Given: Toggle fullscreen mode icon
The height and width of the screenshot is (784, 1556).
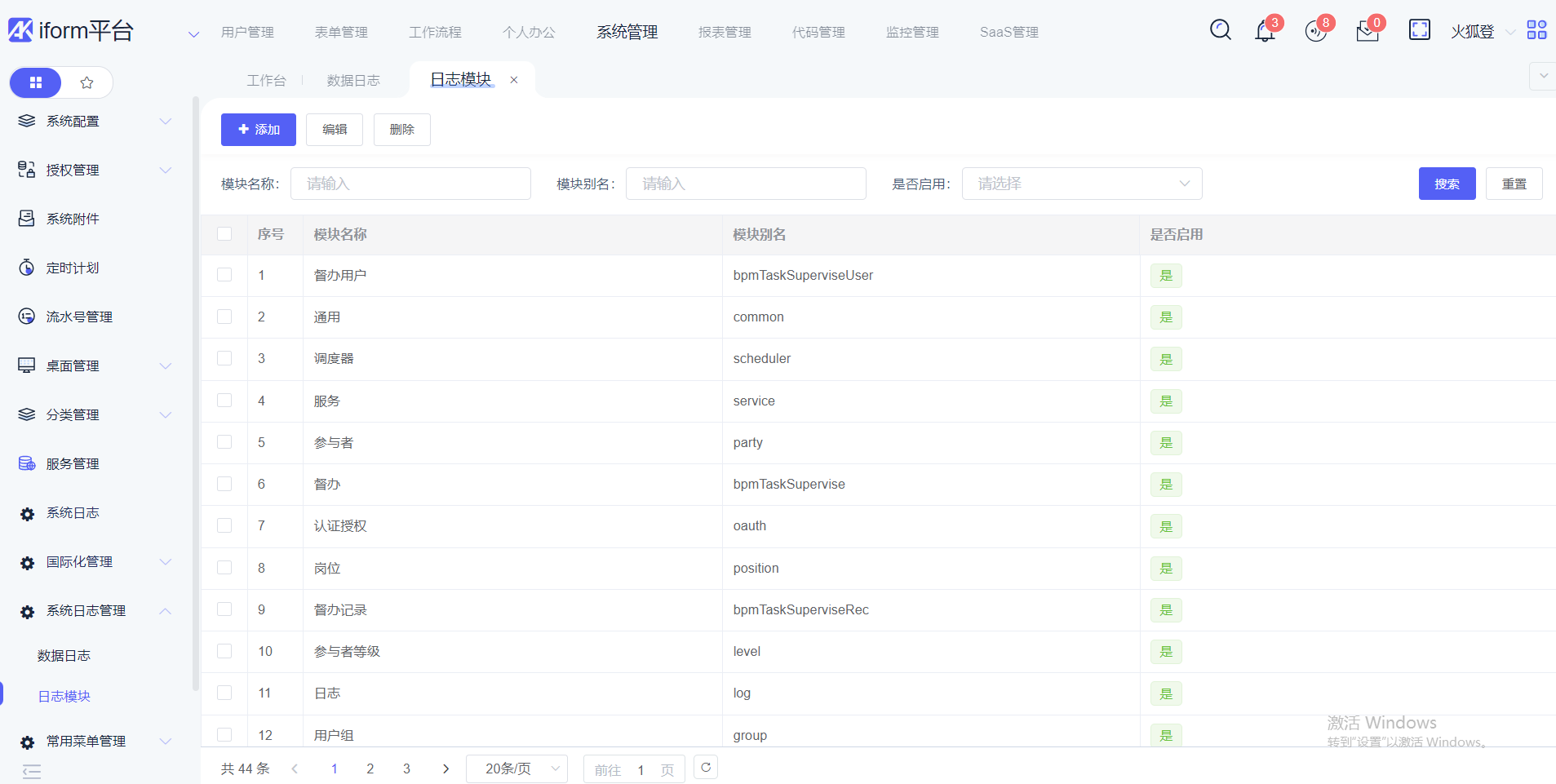Looking at the screenshot, I should pos(1419,30).
